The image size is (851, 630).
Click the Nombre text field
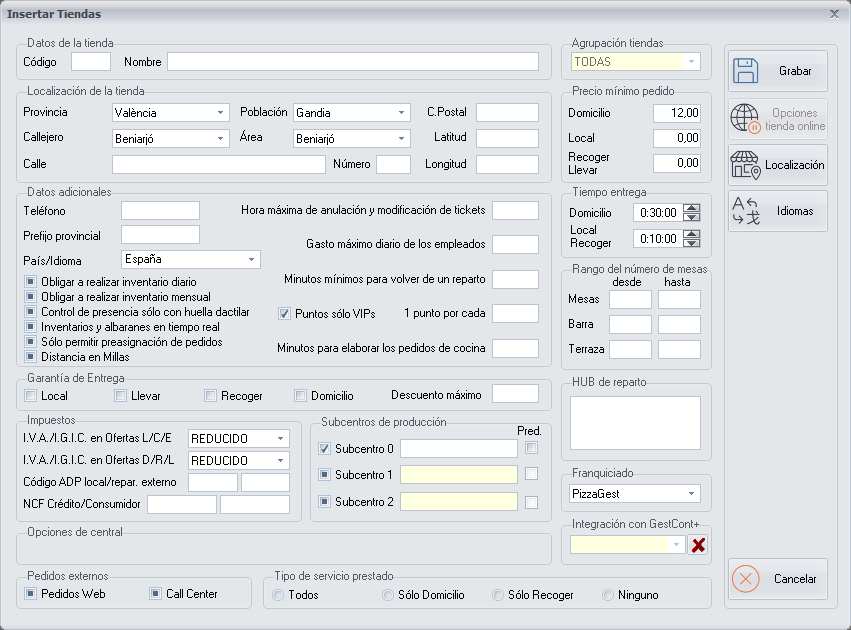click(x=352, y=62)
